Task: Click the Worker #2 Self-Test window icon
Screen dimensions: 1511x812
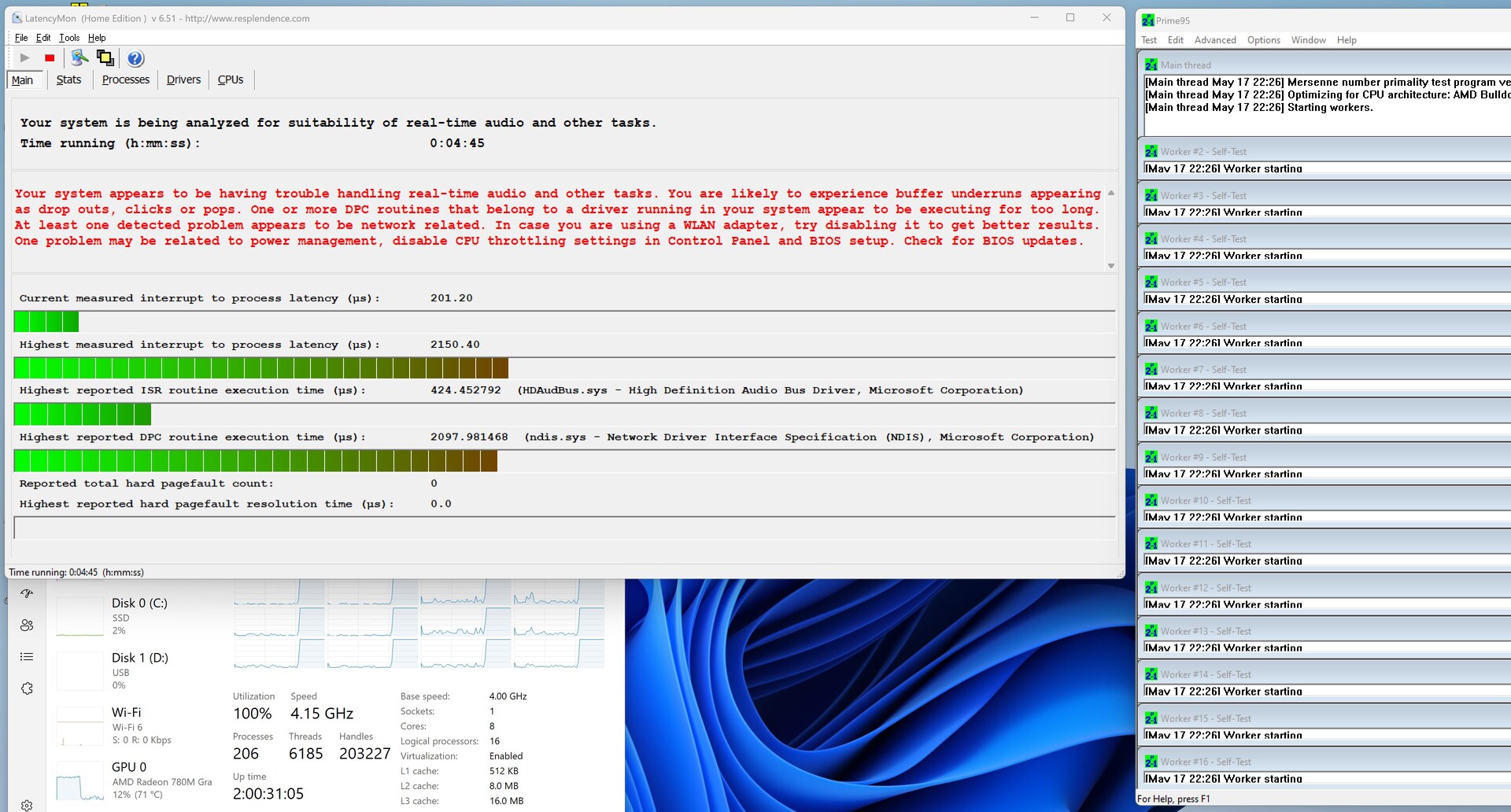Action: click(1151, 151)
